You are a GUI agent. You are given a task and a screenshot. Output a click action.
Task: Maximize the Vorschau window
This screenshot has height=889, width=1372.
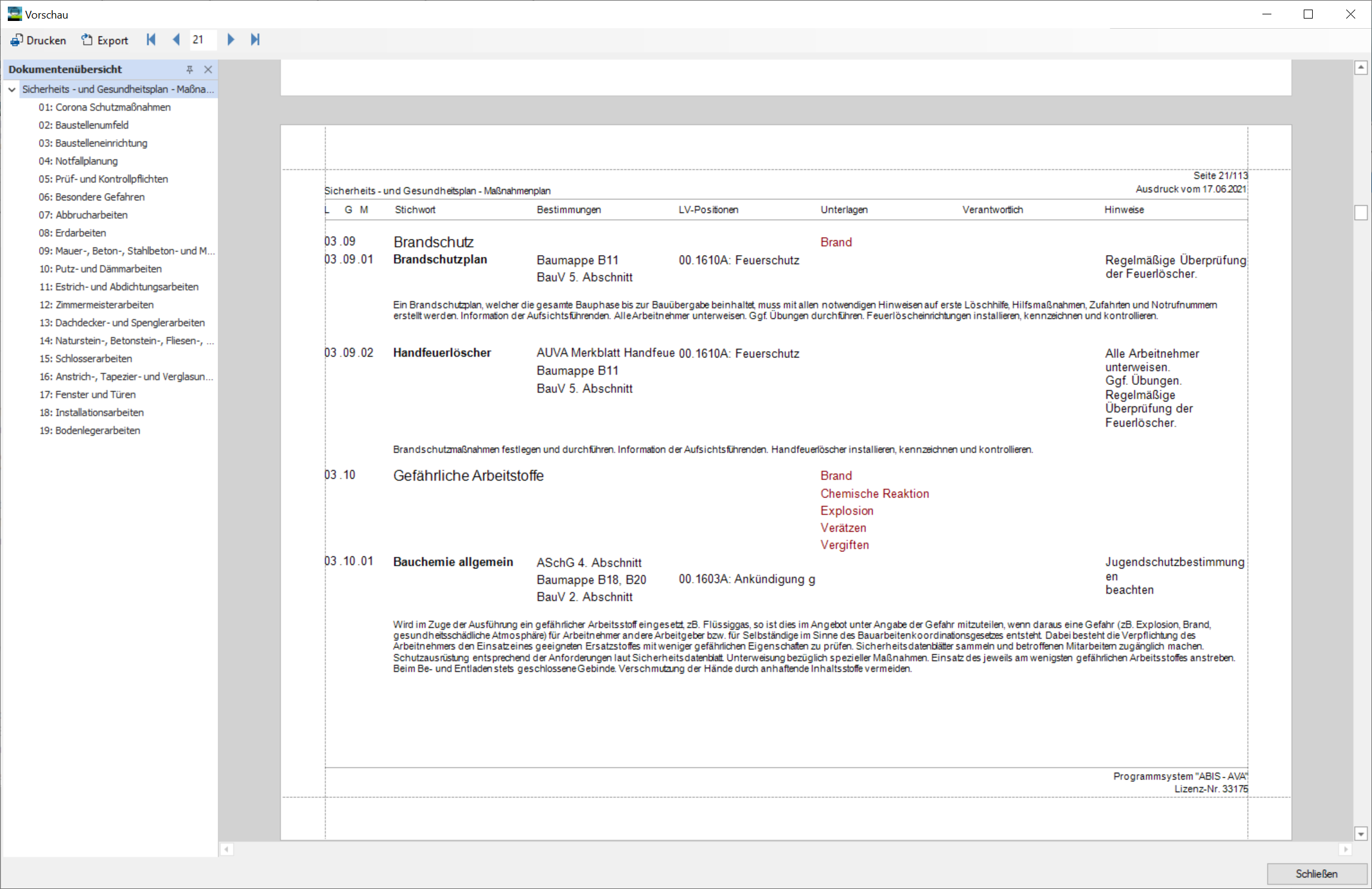pos(1308,14)
